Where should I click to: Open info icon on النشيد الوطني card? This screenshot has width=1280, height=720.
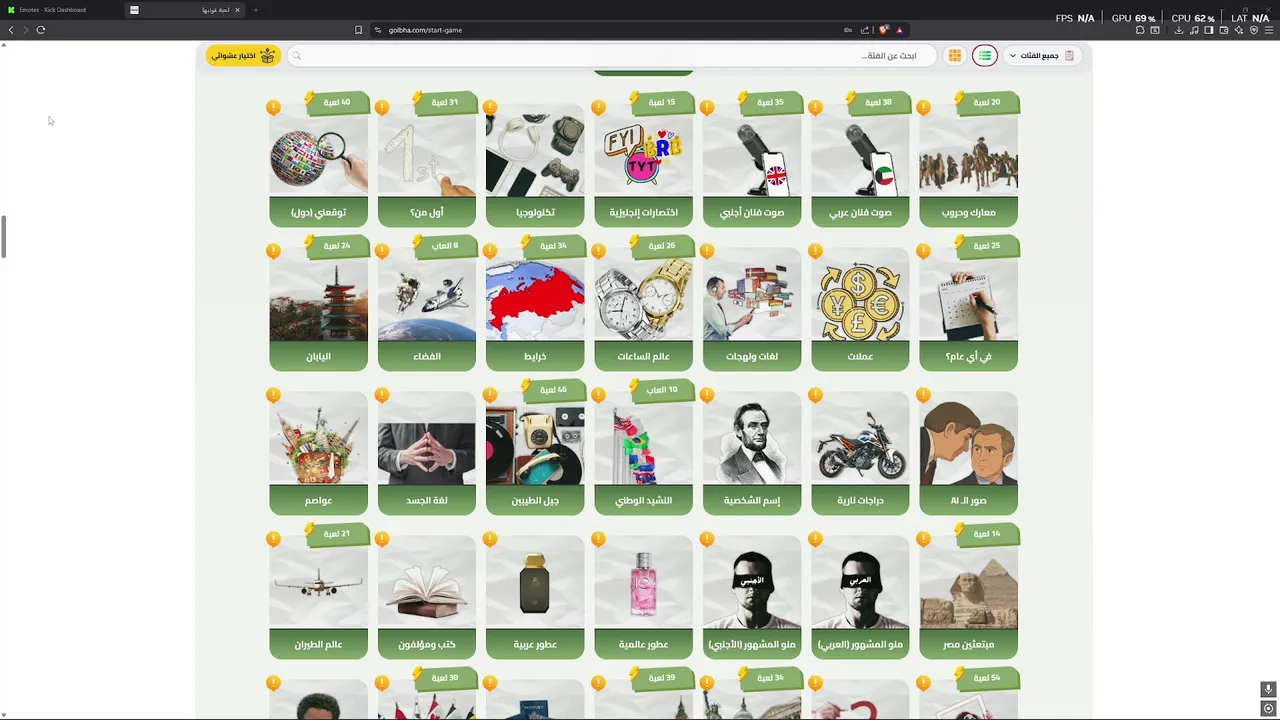[598, 395]
